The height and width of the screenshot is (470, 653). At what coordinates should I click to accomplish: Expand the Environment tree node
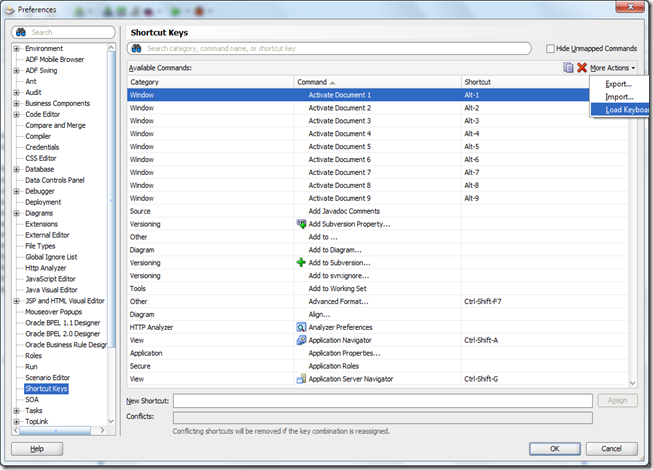tap(17, 49)
